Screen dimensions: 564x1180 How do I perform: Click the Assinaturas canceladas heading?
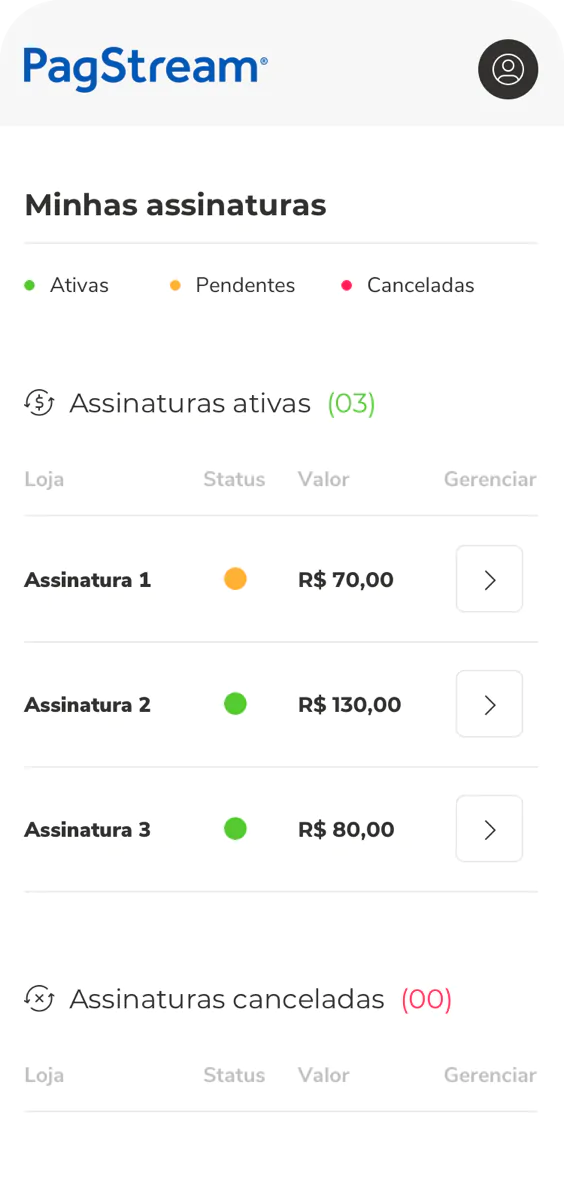click(227, 999)
